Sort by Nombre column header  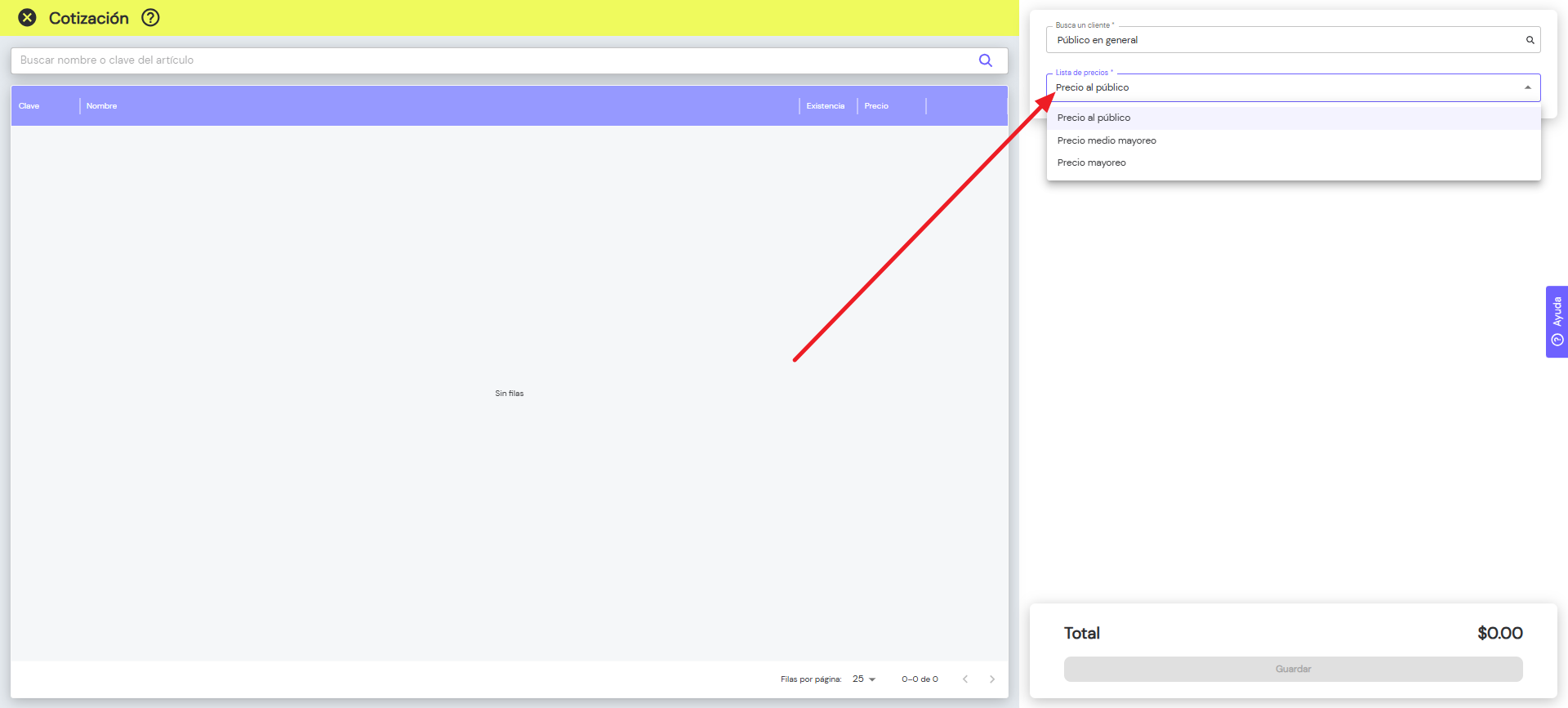pyautogui.click(x=102, y=106)
